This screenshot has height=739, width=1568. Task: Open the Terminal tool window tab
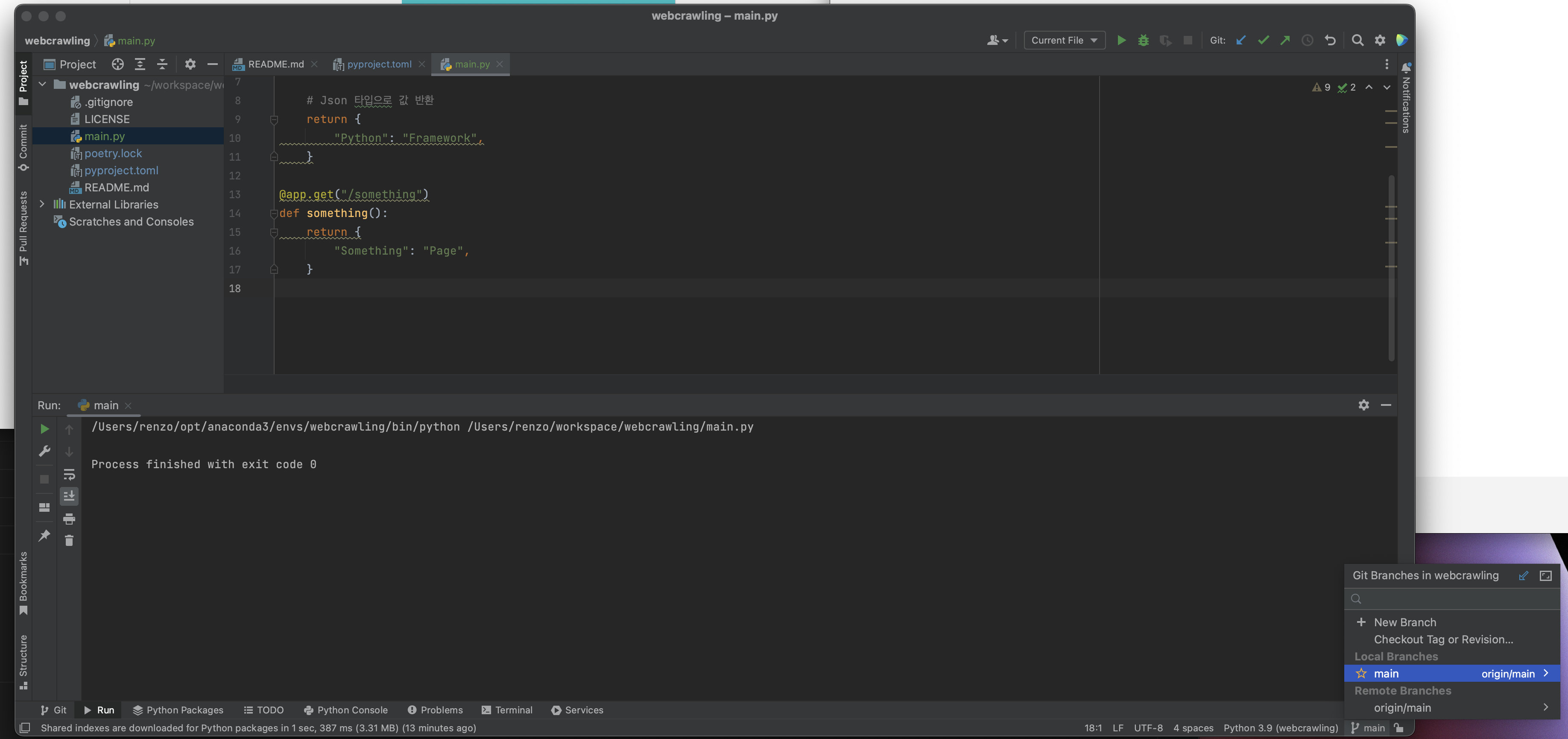(507, 710)
